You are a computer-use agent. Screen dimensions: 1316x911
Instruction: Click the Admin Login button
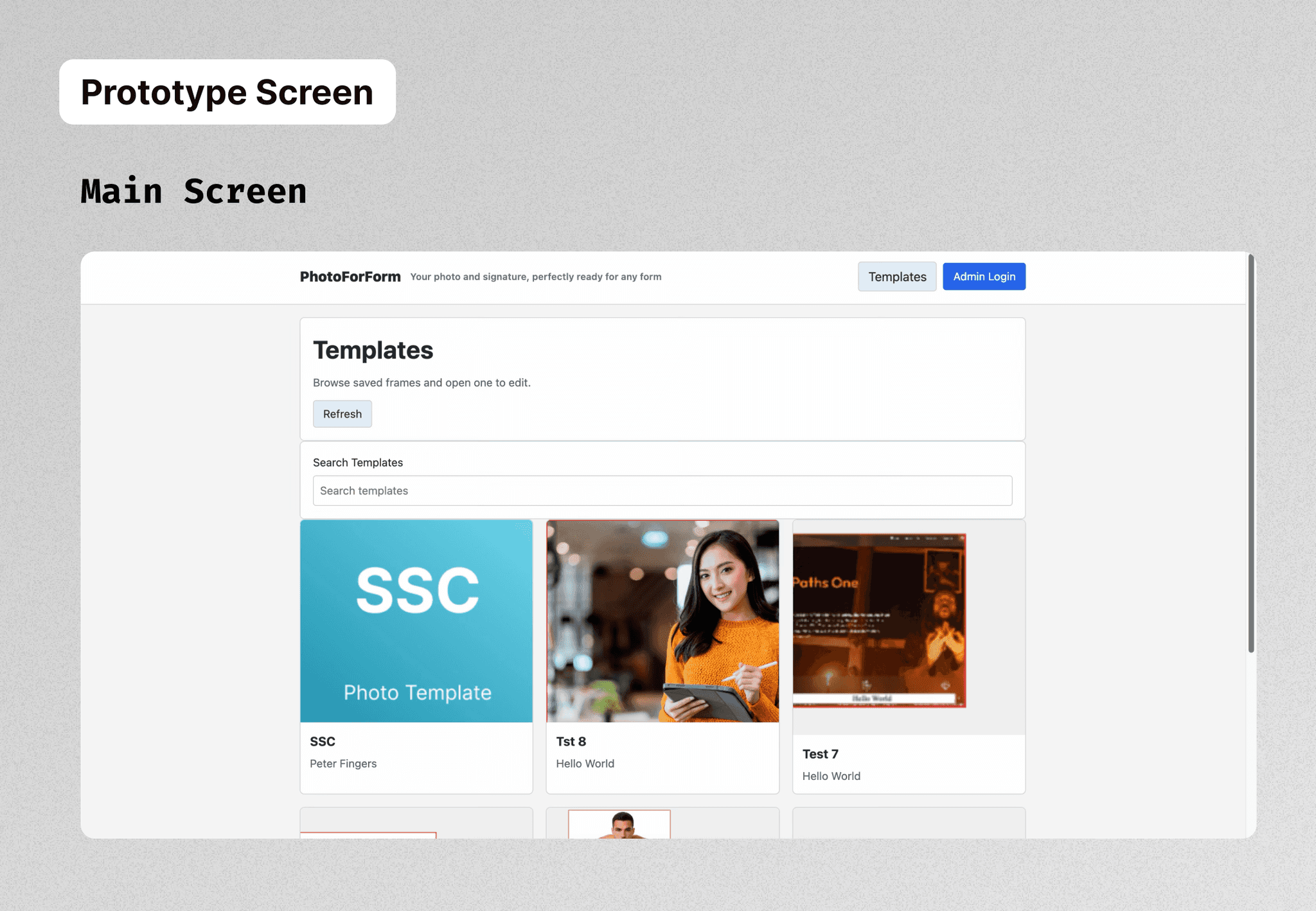984,276
